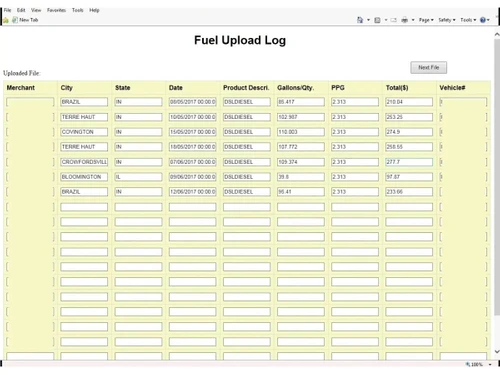Click the vertical scrollbar thumb
Screen dimensions: 500x375
click(497, 177)
